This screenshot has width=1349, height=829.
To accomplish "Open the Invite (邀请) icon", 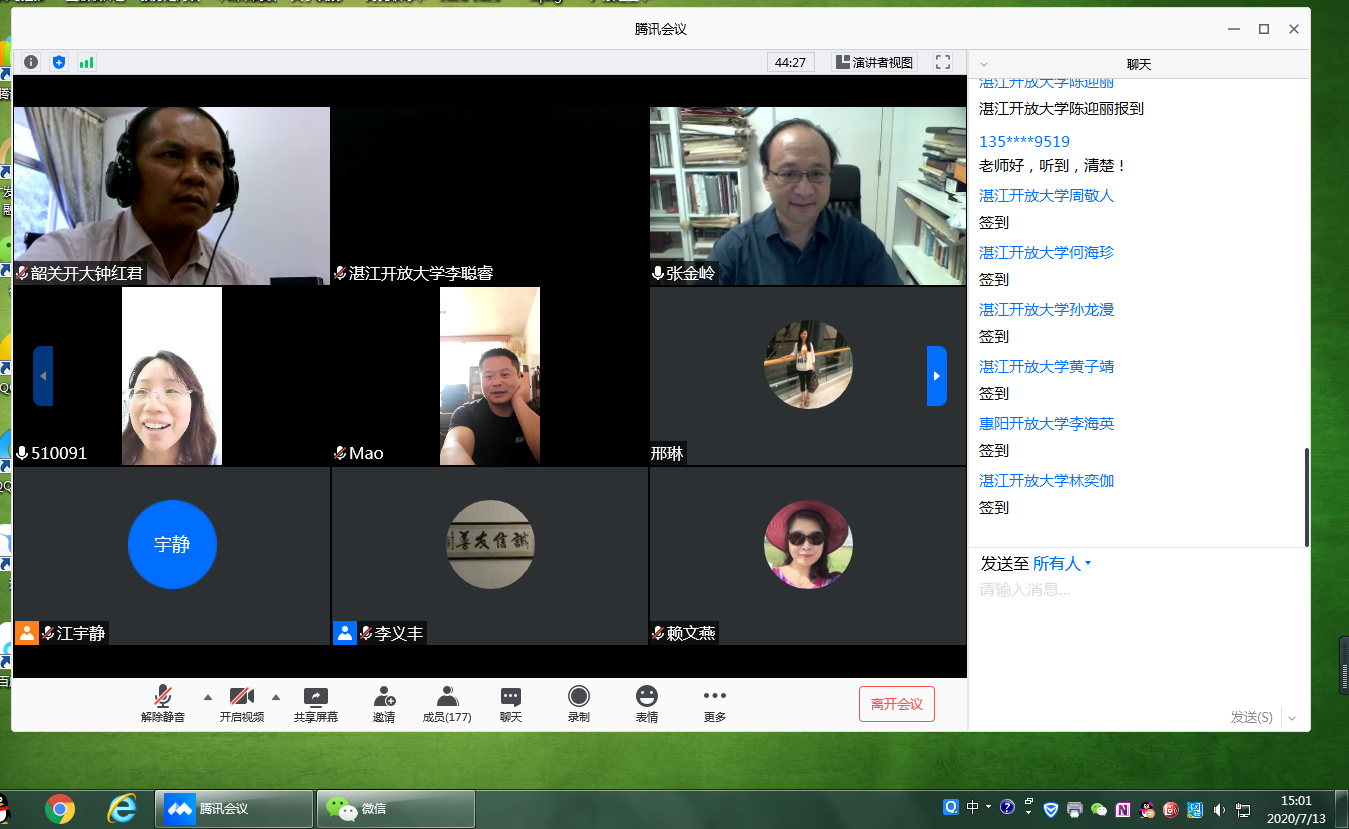I will tap(384, 704).
